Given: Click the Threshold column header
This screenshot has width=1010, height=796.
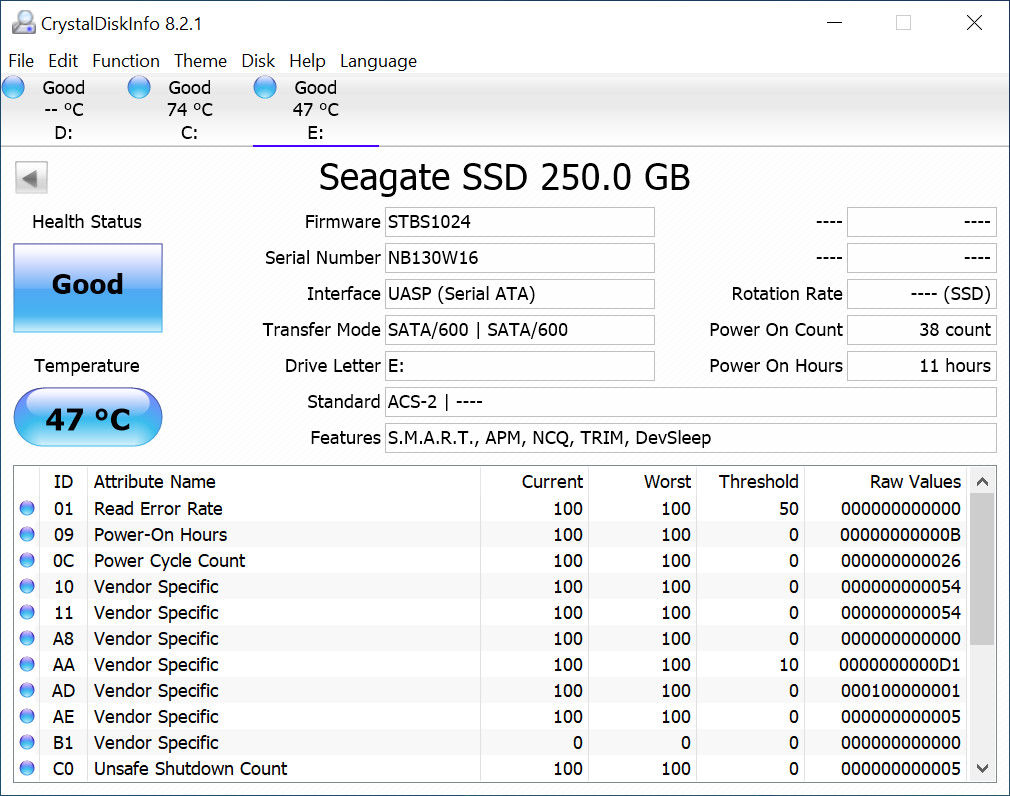Looking at the screenshot, I should 758,482.
